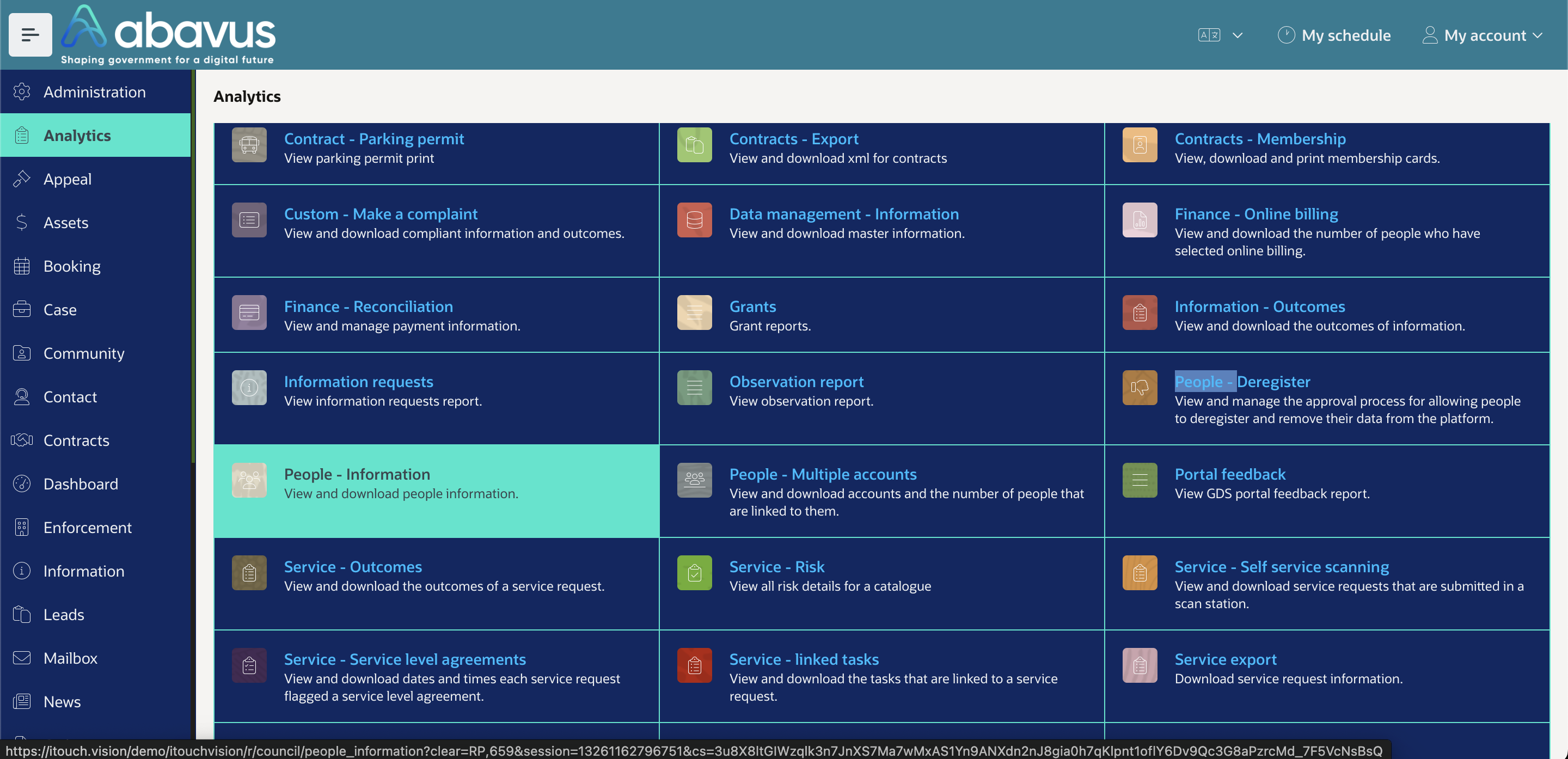Open Administration in the sidebar

[x=96, y=91]
